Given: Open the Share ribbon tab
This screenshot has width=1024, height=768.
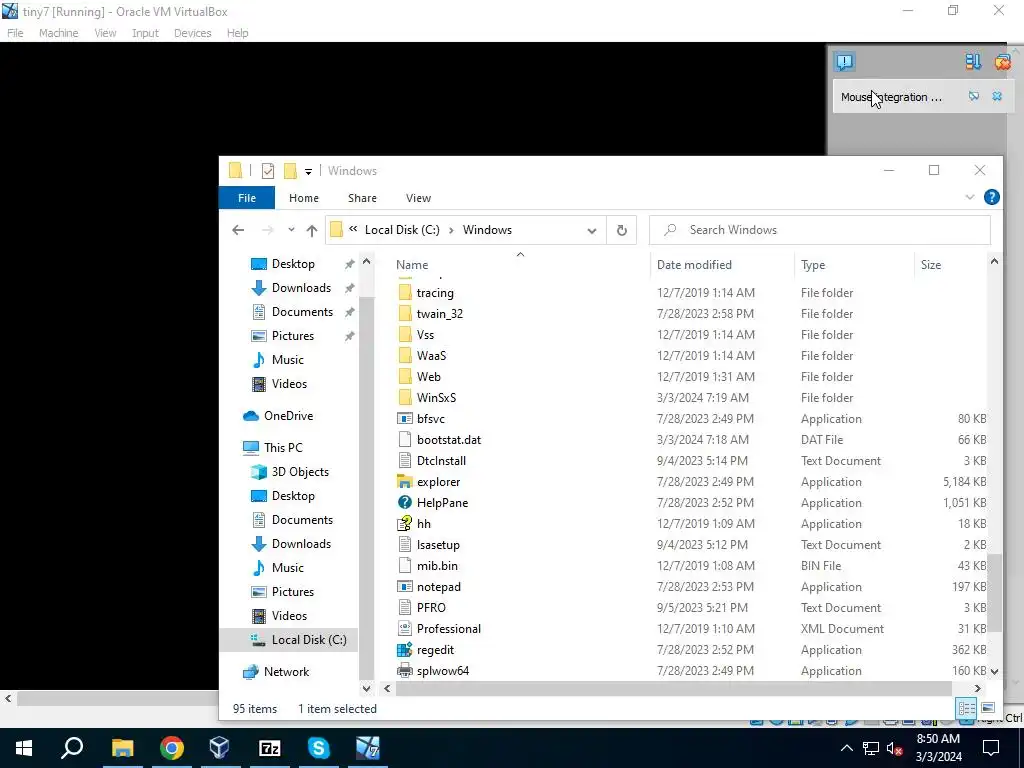Looking at the screenshot, I should pyautogui.click(x=362, y=198).
